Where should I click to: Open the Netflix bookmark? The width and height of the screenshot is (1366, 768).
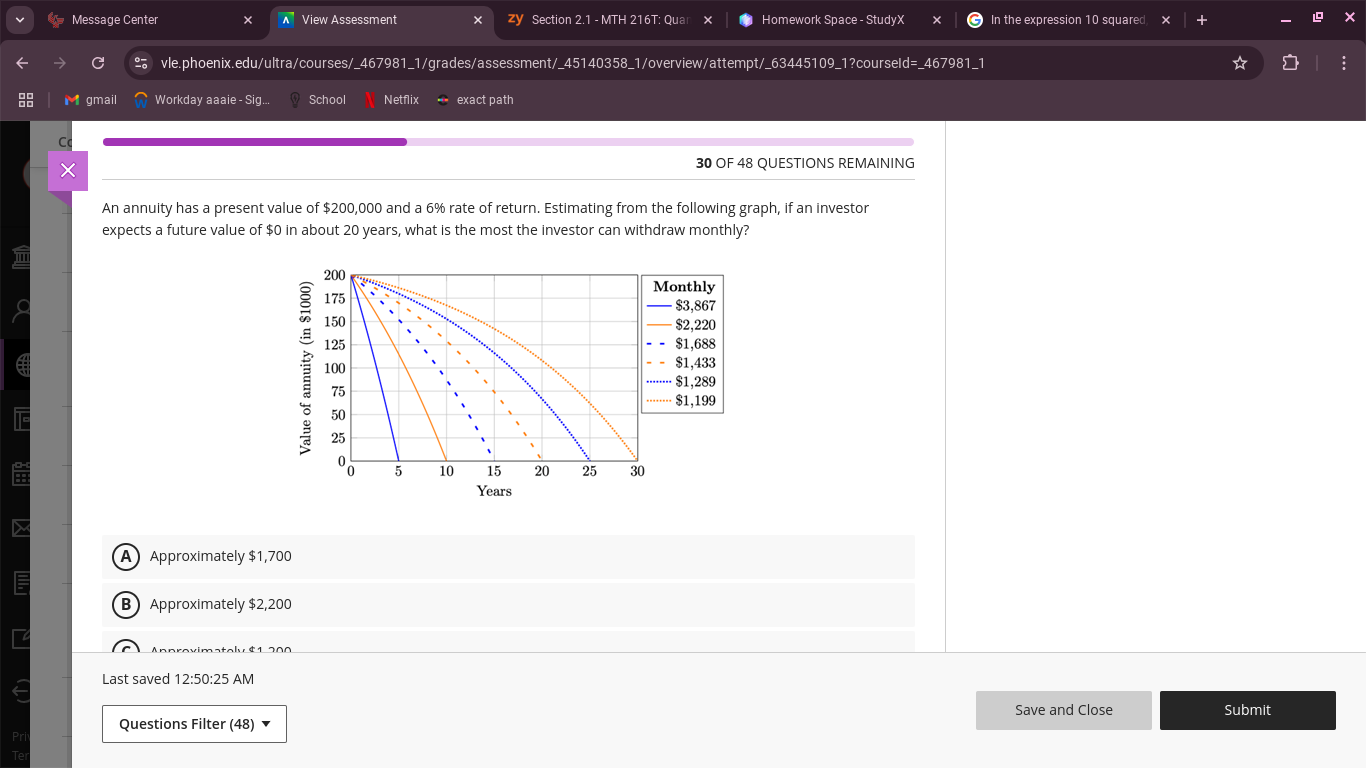[x=392, y=100]
